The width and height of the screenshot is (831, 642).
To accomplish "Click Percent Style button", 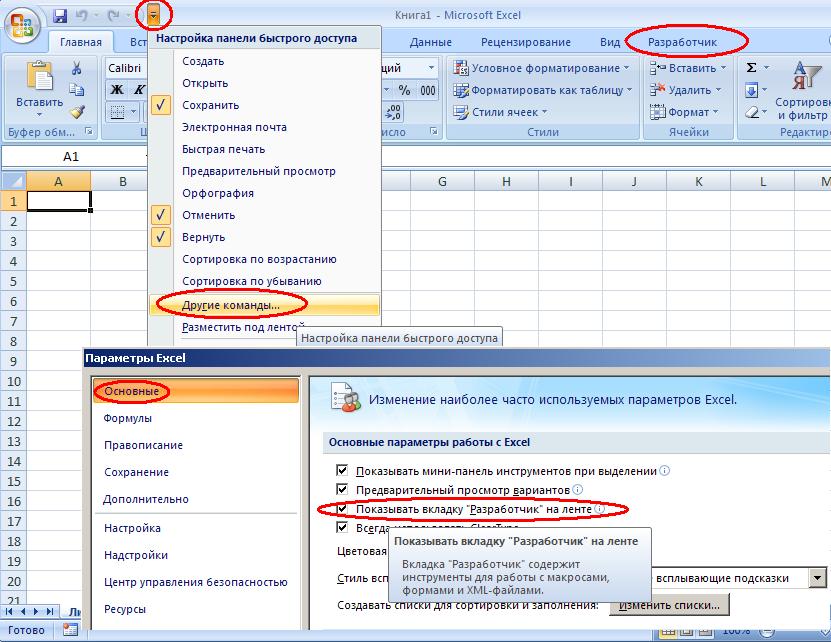I will tap(404, 90).
